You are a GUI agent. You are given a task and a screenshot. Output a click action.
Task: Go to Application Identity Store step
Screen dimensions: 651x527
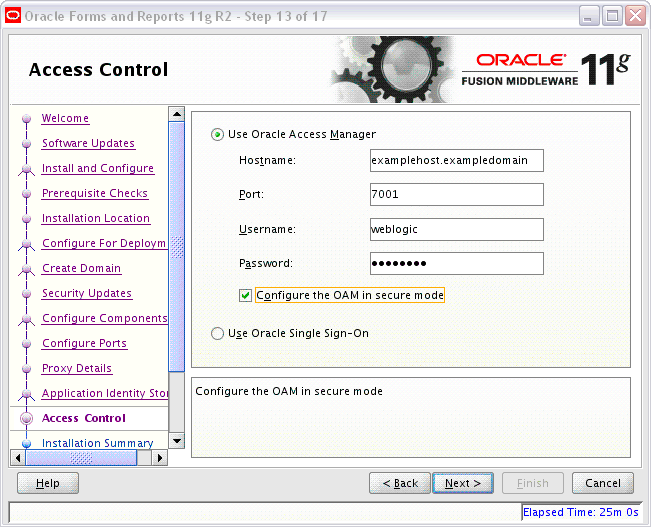105,393
